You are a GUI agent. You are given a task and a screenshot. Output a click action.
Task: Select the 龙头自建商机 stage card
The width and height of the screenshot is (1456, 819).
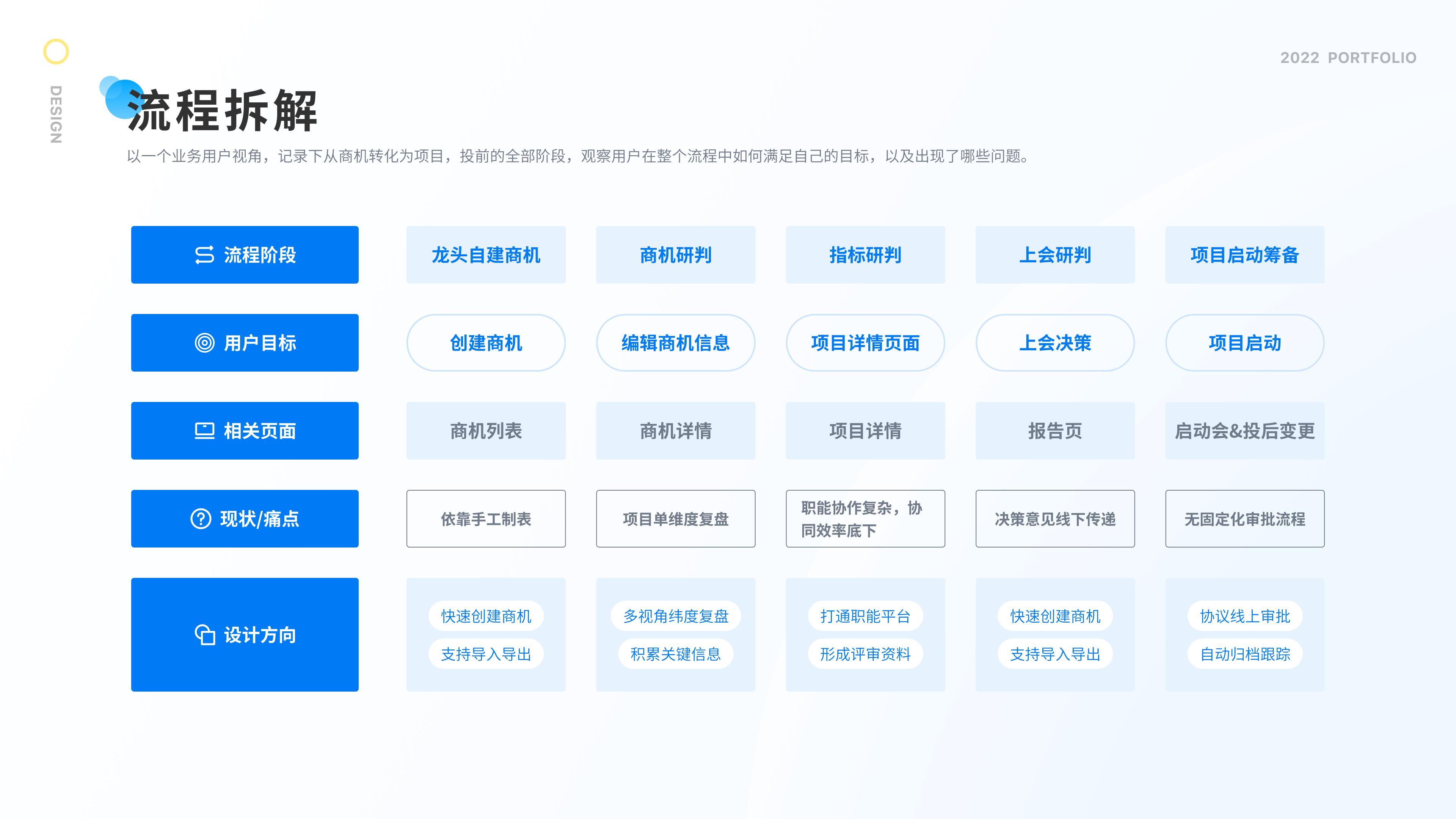(x=486, y=255)
